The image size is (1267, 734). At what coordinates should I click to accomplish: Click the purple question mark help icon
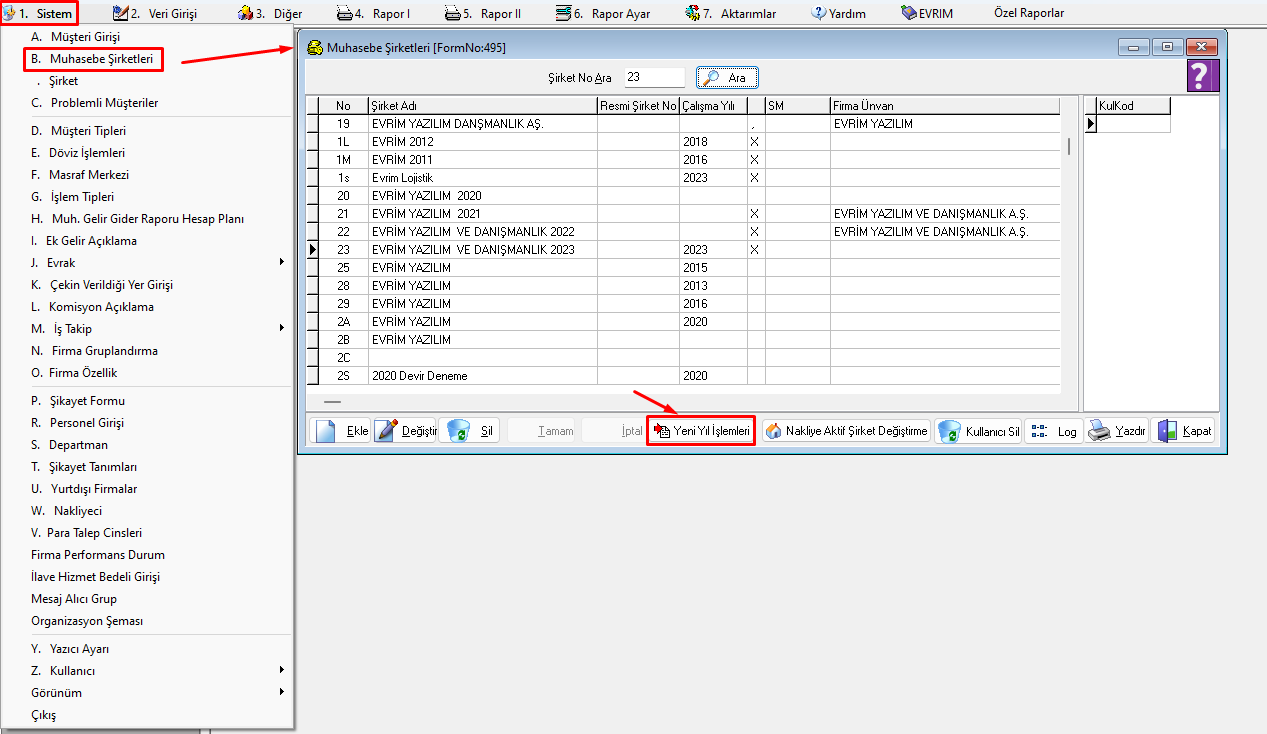1203,76
